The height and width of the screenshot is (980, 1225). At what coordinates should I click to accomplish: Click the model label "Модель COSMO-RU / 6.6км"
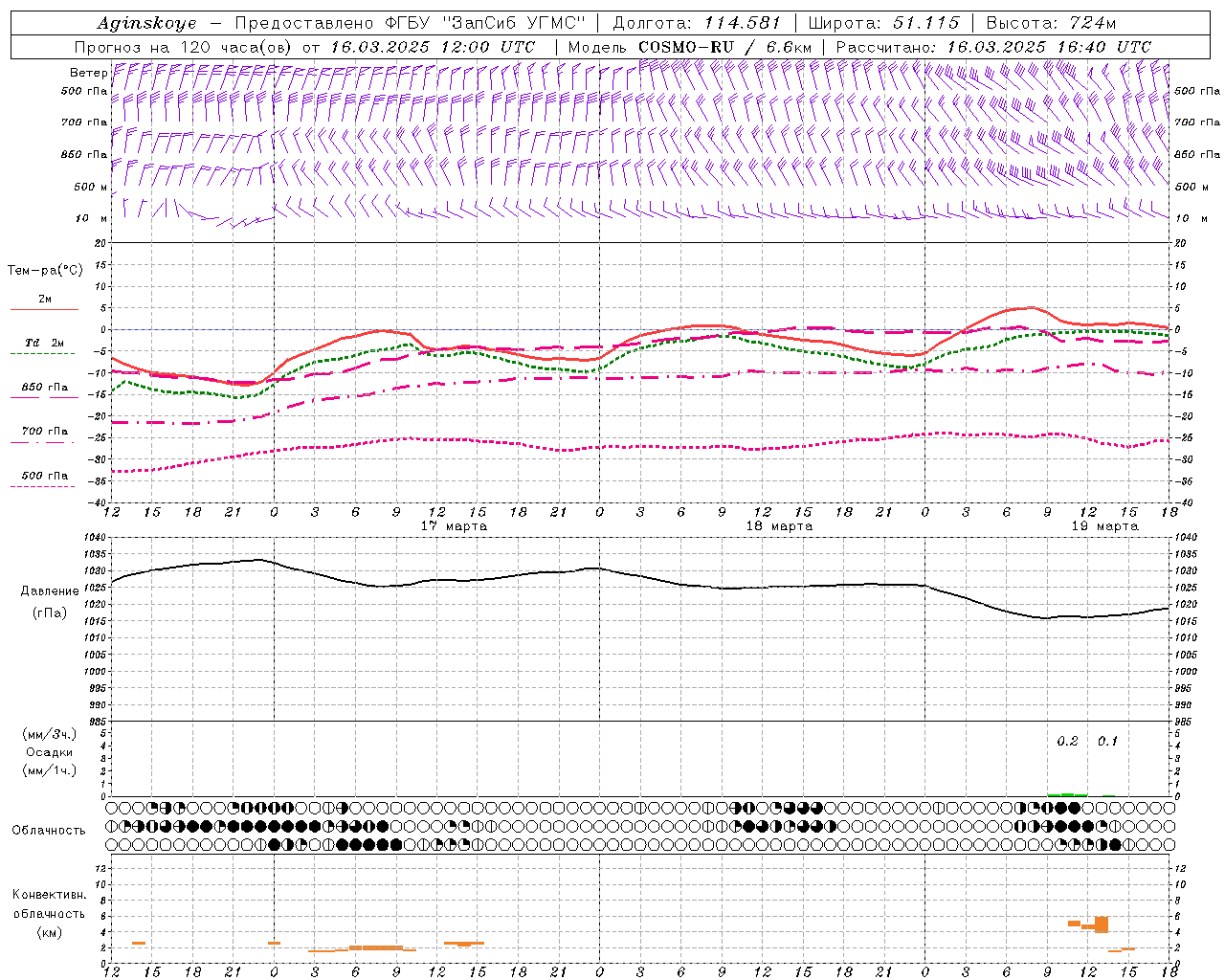[690, 47]
